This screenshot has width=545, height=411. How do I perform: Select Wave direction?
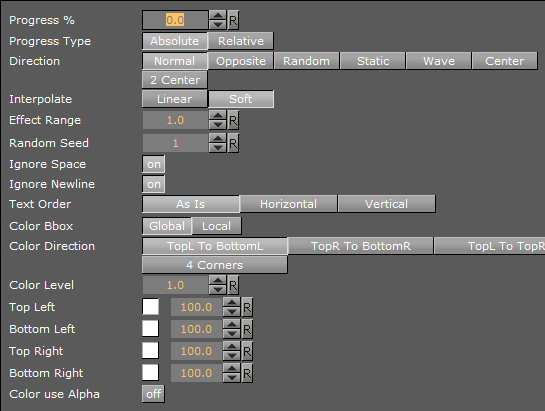[x=439, y=61]
